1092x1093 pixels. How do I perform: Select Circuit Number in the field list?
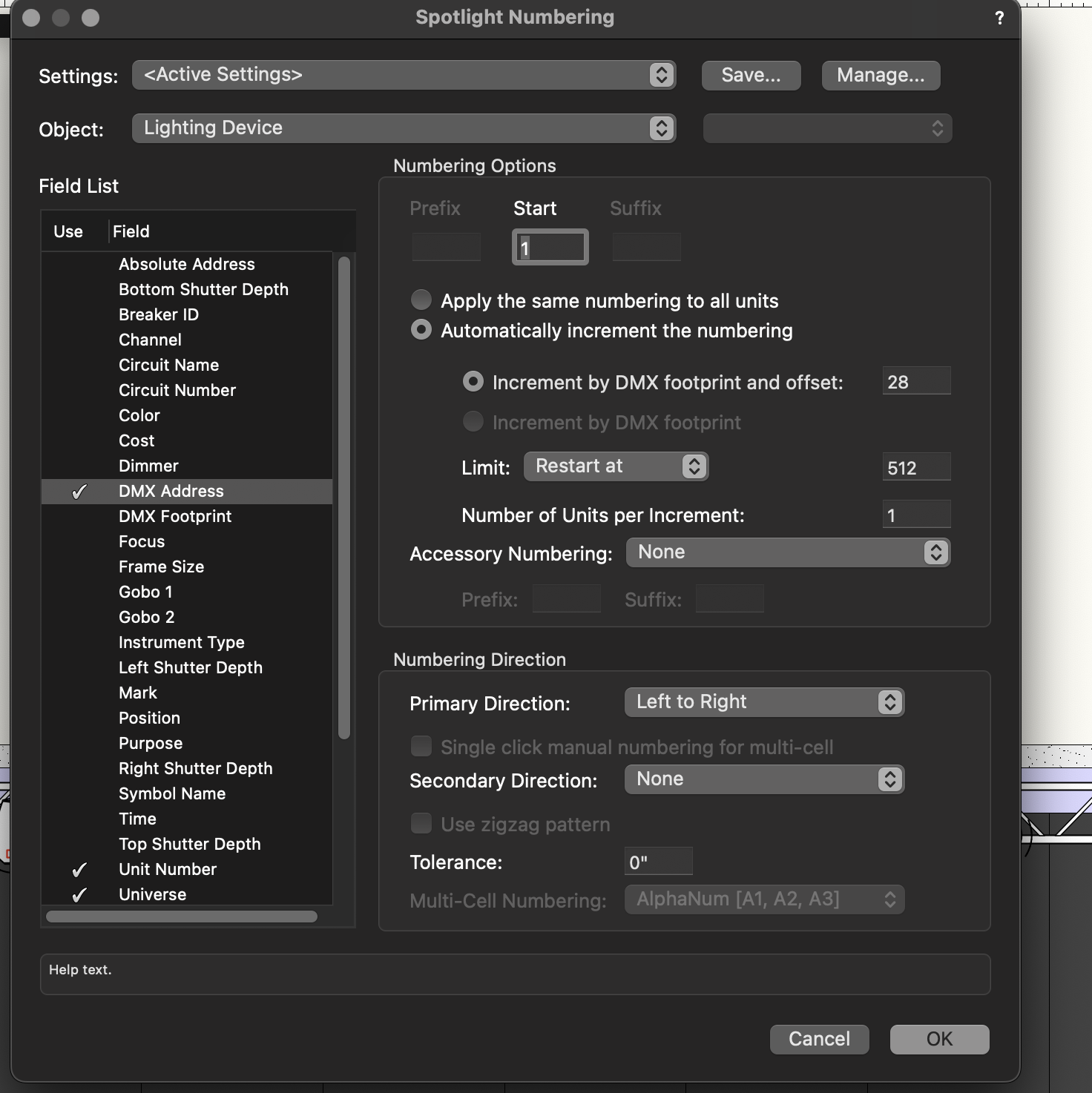(177, 390)
